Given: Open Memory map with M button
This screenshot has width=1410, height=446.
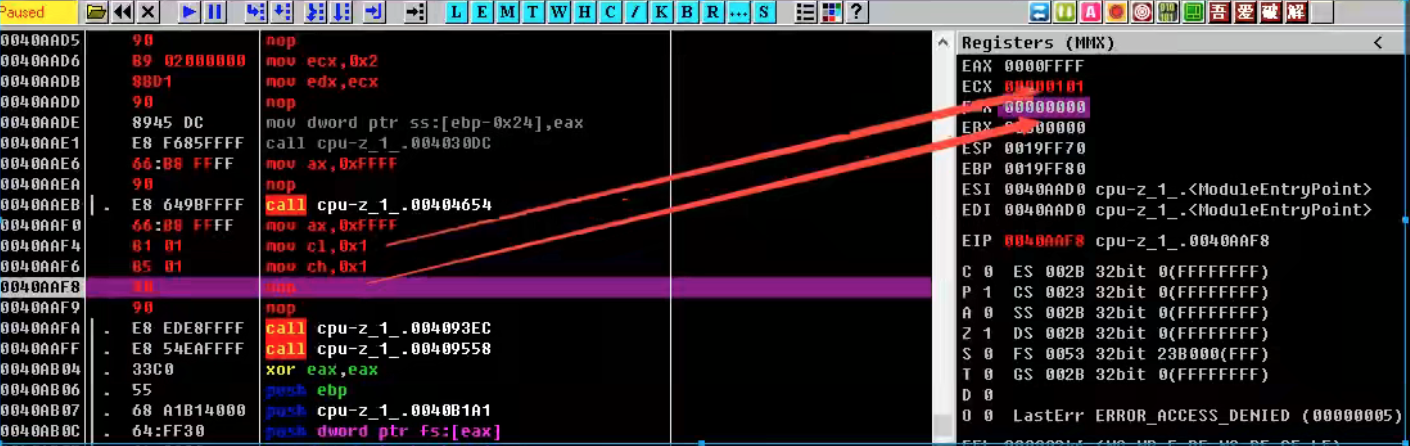Looking at the screenshot, I should [x=508, y=13].
